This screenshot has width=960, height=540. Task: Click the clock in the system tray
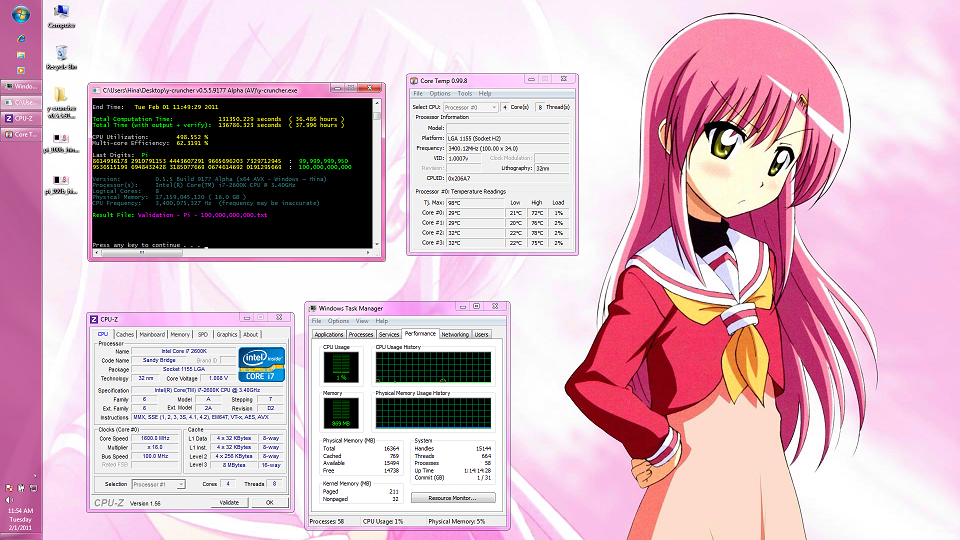(x=22, y=515)
